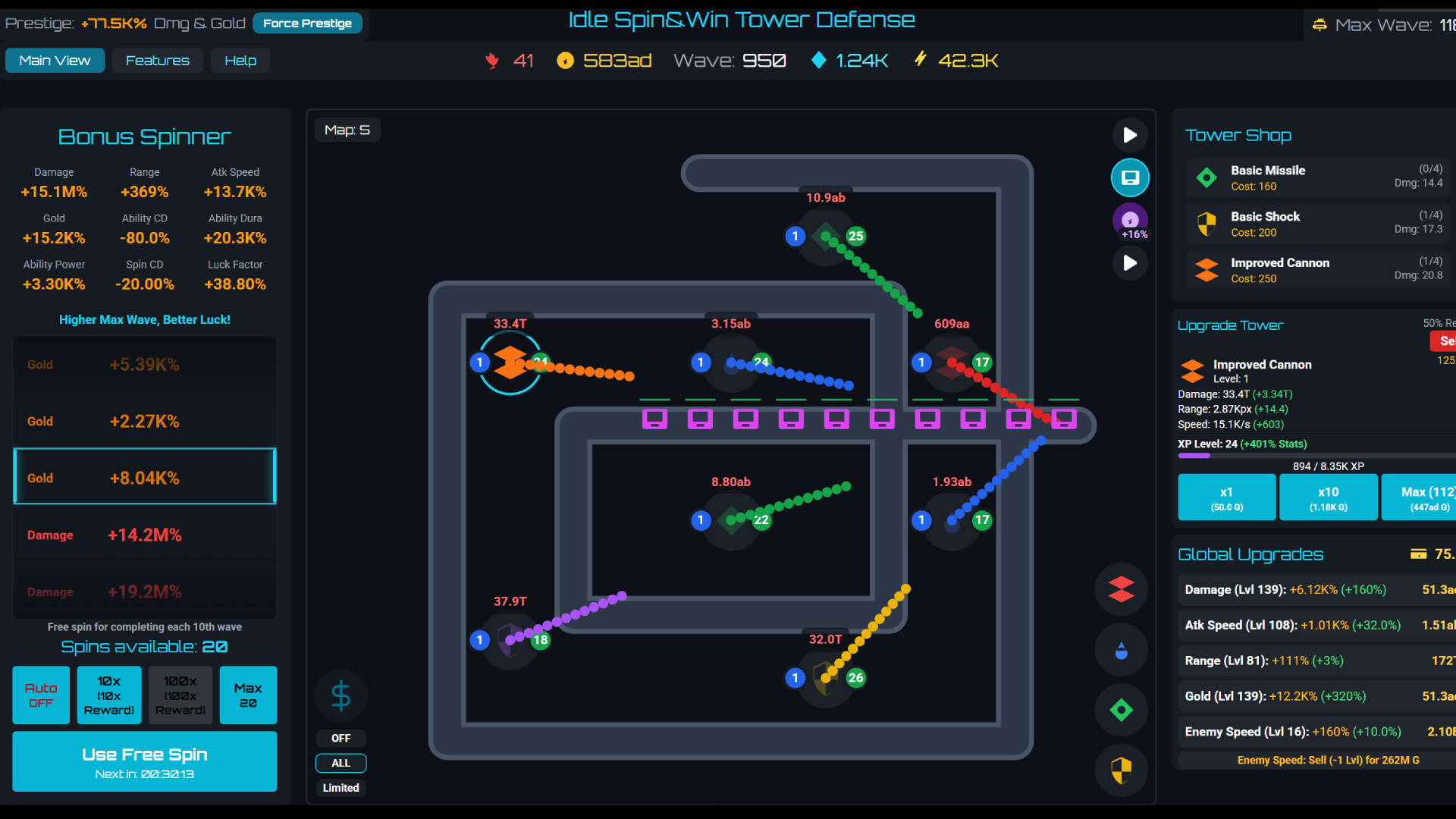Buy the x10 upgrade for 1.18K gold
The image size is (1456, 819).
1328,497
